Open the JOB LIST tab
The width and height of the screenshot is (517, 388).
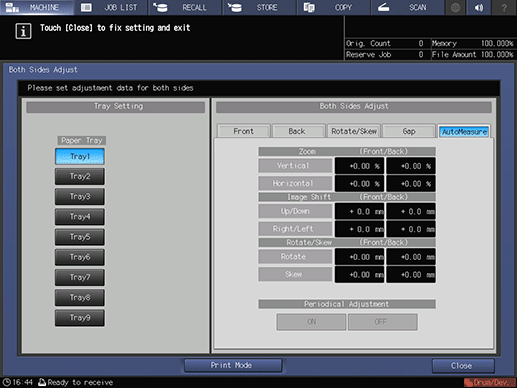[x=111, y=7]
